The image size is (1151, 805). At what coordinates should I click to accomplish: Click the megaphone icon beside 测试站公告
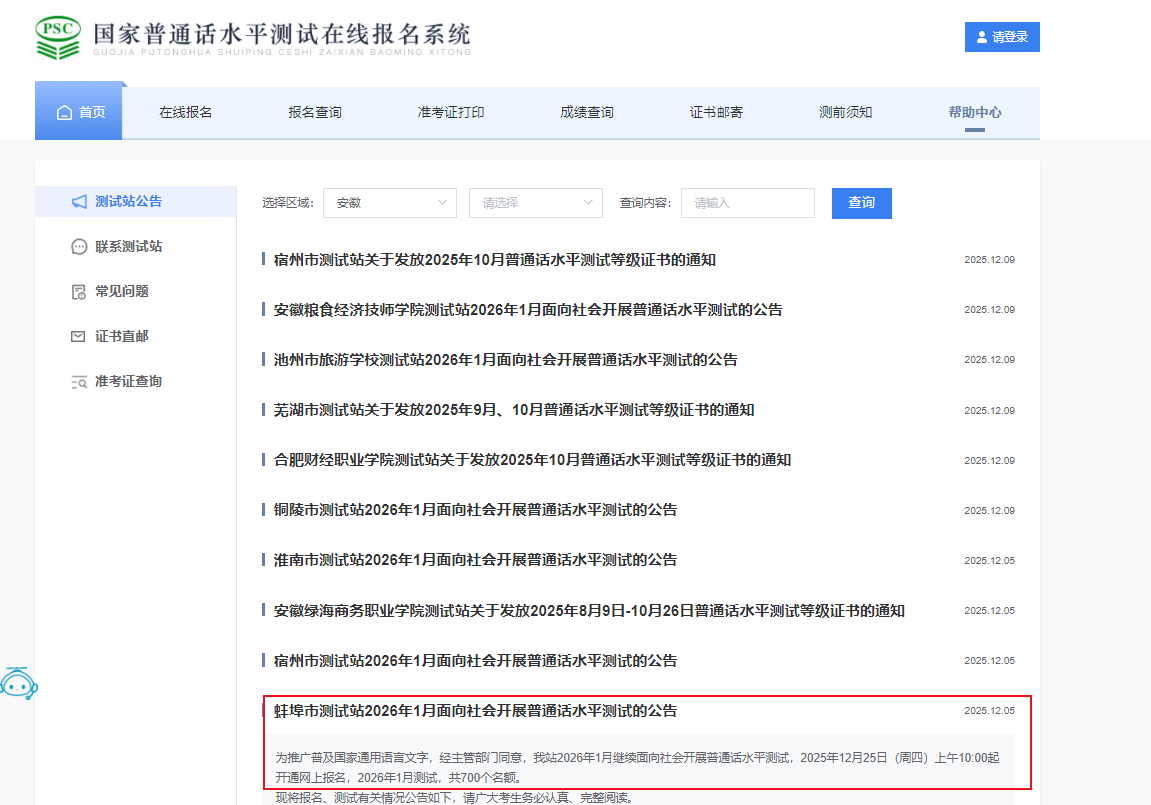[x=79, y=202]
